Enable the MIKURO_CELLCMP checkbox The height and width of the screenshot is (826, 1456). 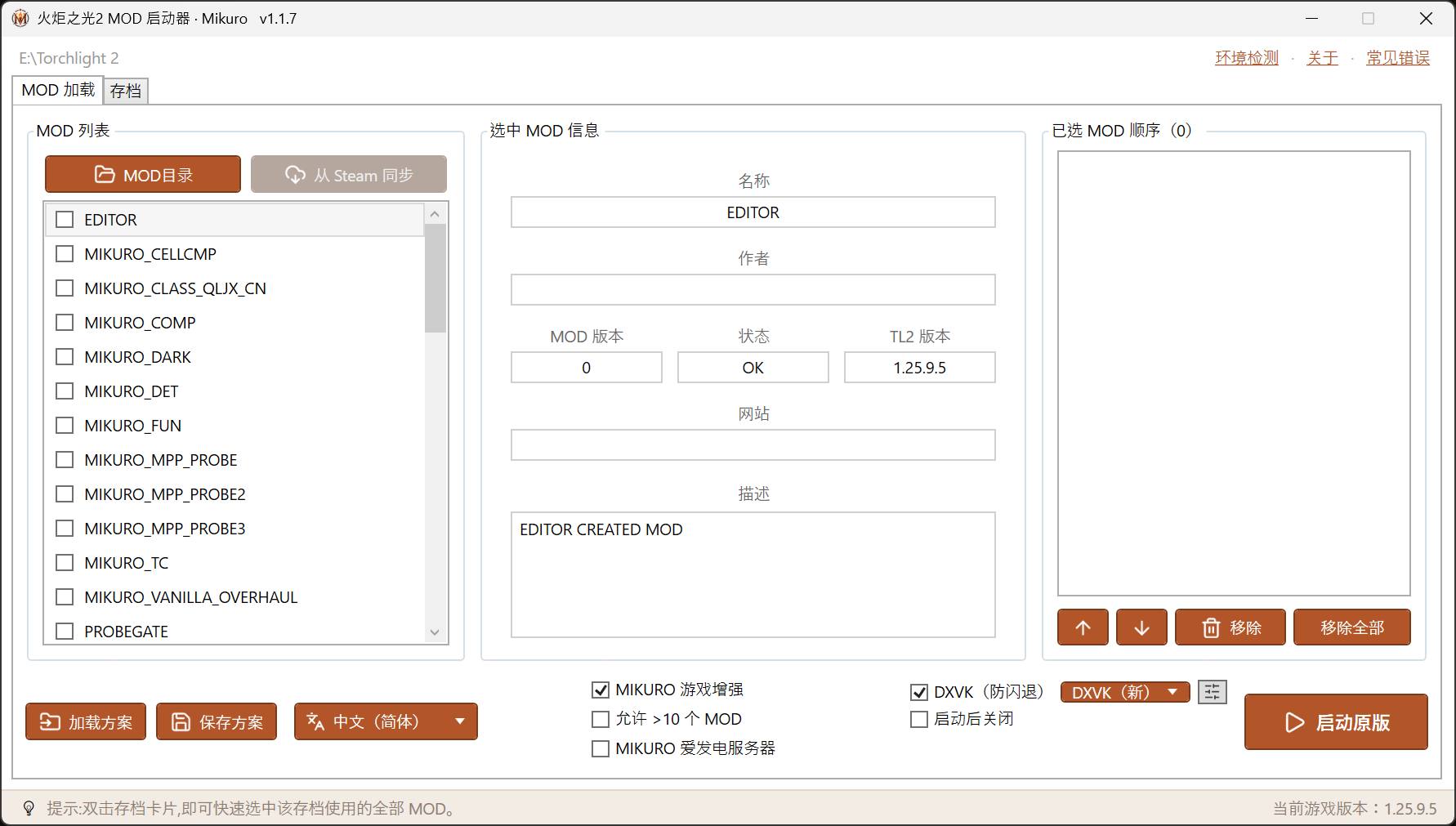[65, 254]
